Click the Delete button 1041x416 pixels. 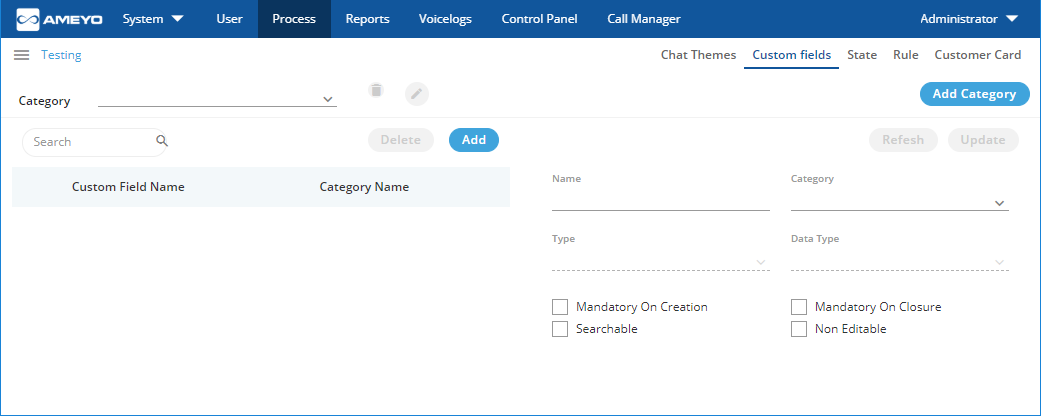tap(400, 140)
